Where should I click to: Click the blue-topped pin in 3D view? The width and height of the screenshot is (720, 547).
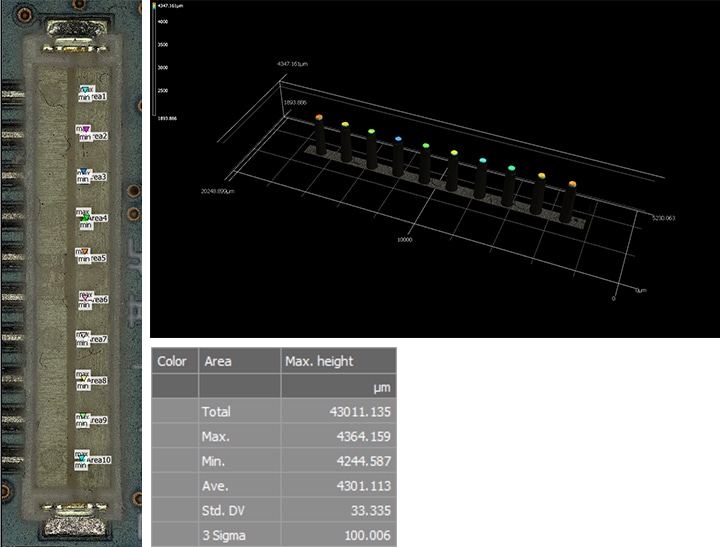[x=398, y=139]
